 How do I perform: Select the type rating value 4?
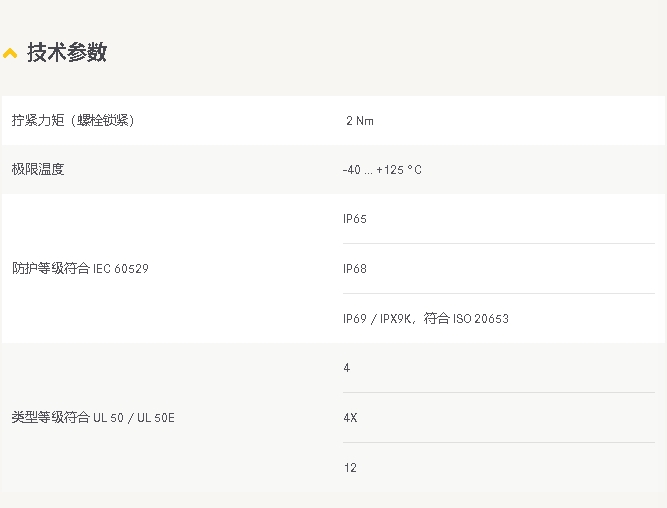pyautogui.click(x=347, y=368)
